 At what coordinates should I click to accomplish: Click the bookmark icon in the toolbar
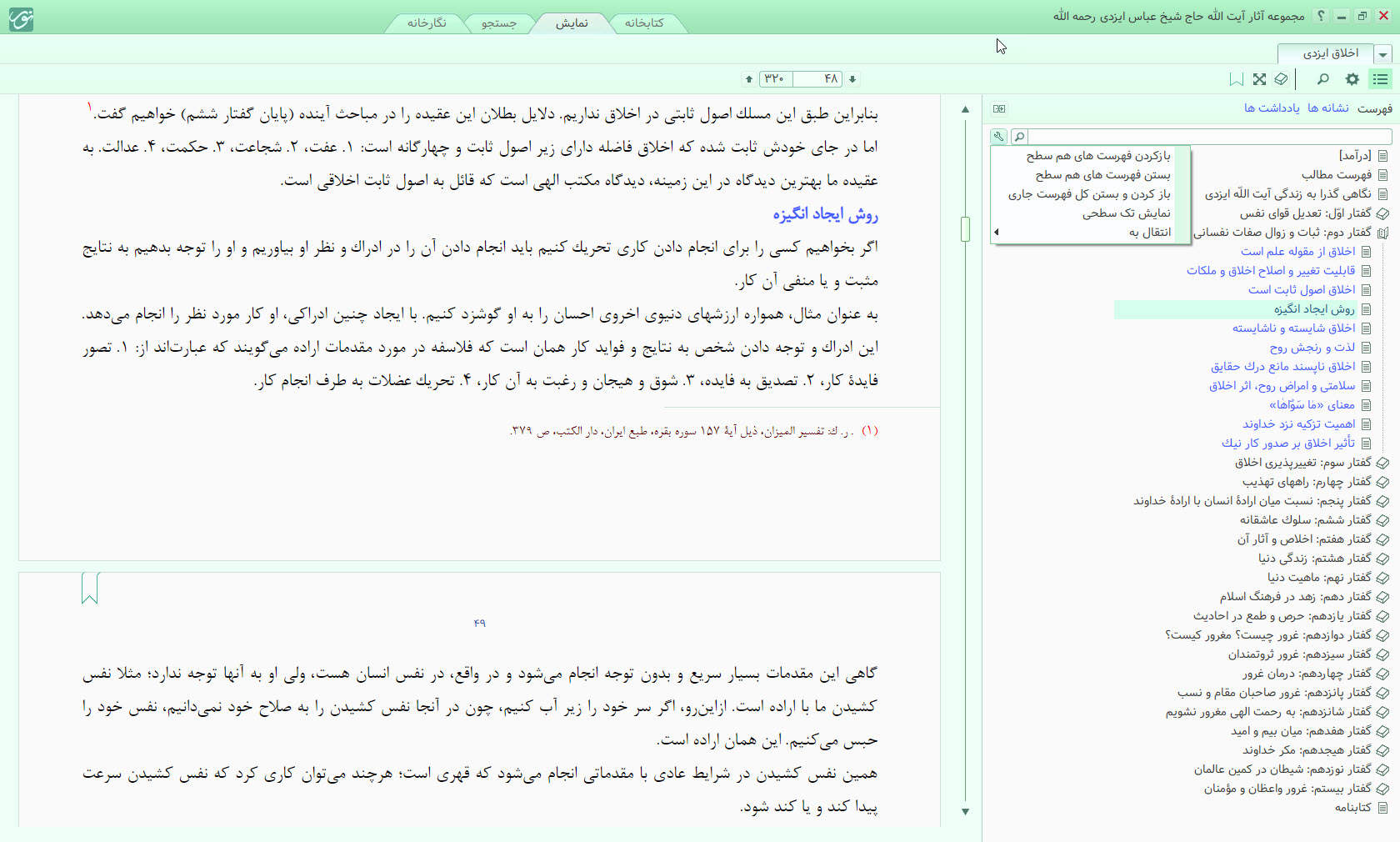tap(1237, 79)
